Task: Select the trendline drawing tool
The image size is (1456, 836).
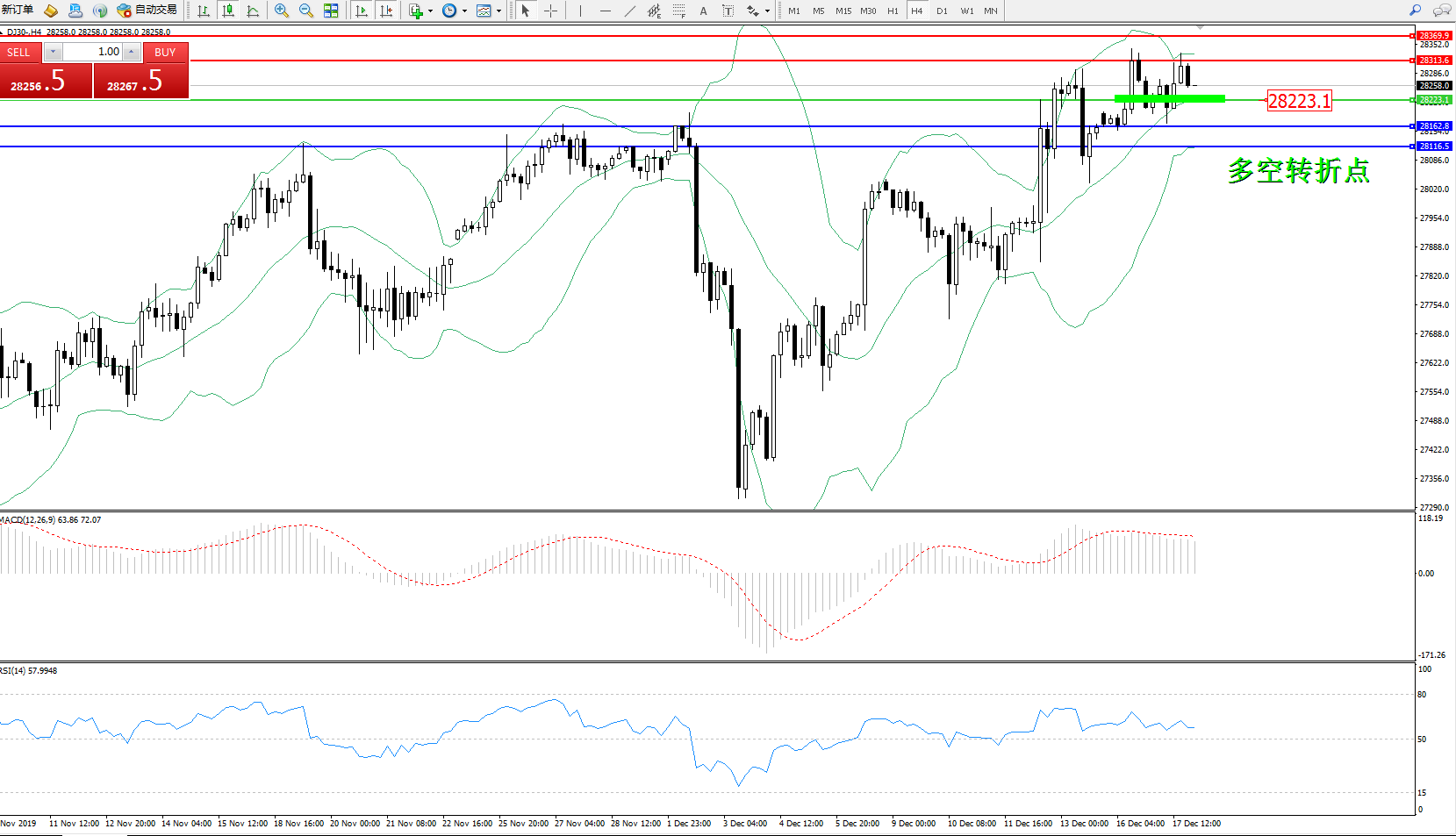Action: click(x=630, y=11)
